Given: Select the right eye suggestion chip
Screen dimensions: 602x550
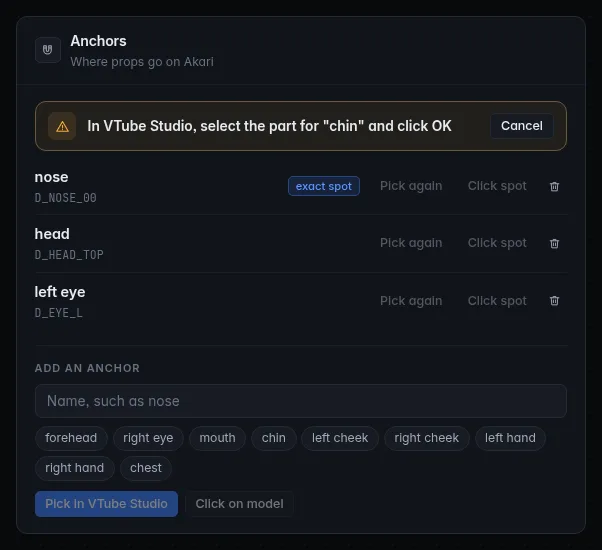Looking at the screenshot, I should coord(148,438).
